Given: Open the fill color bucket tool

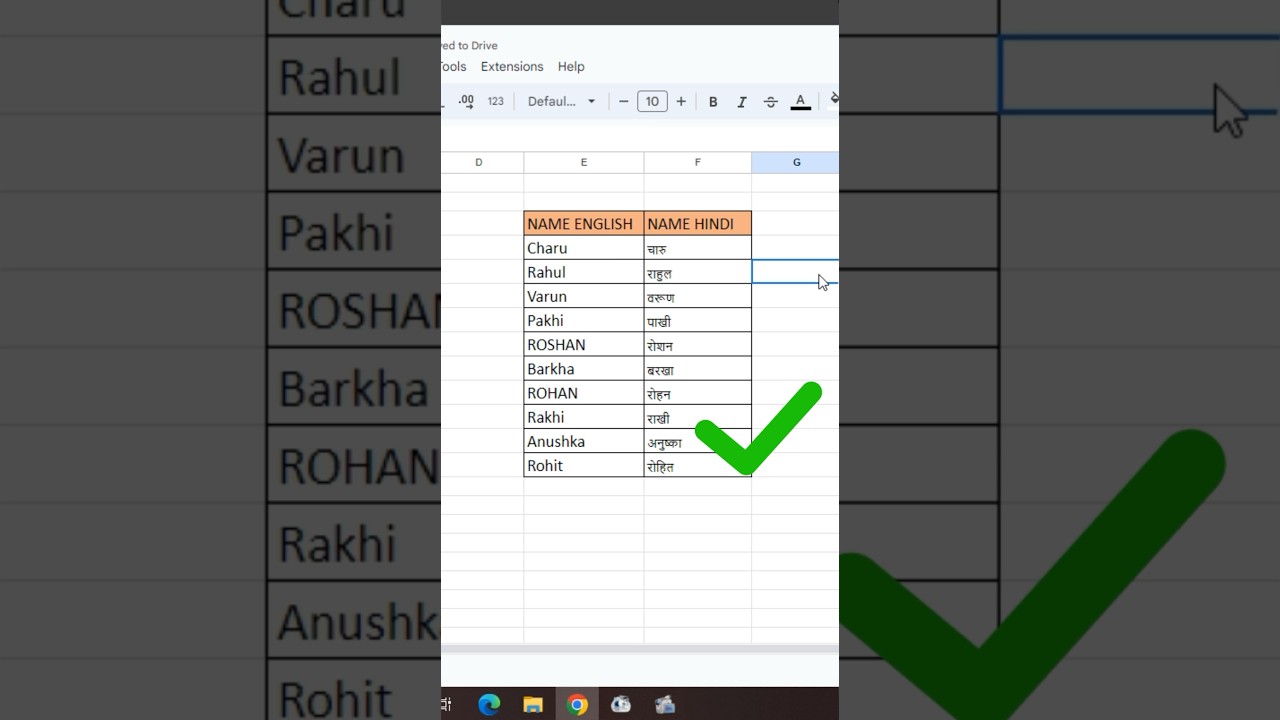Looking at the screenshot, I should (833, 99).
